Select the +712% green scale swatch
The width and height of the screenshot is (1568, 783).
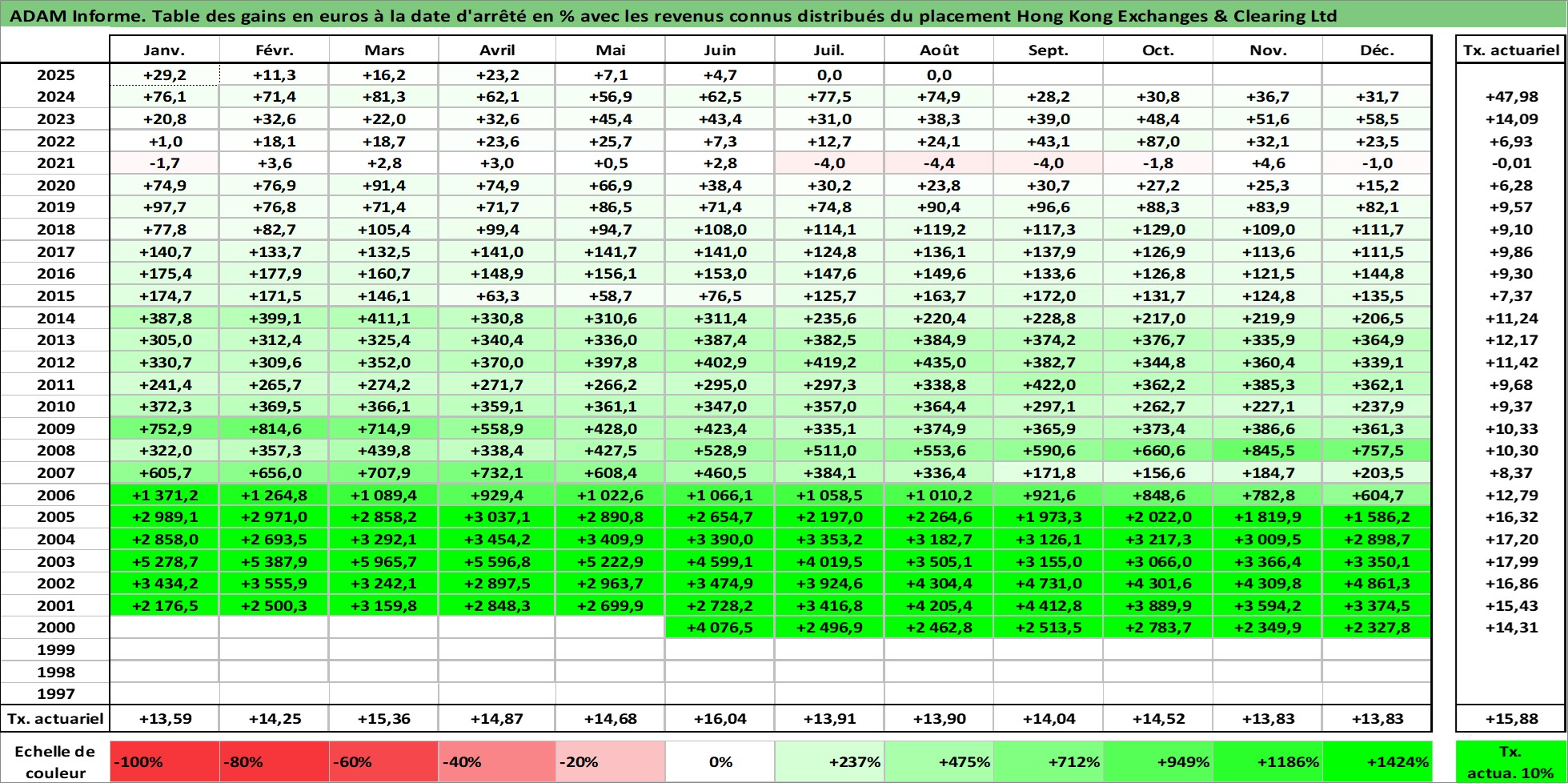click(x=1049, y=761)
